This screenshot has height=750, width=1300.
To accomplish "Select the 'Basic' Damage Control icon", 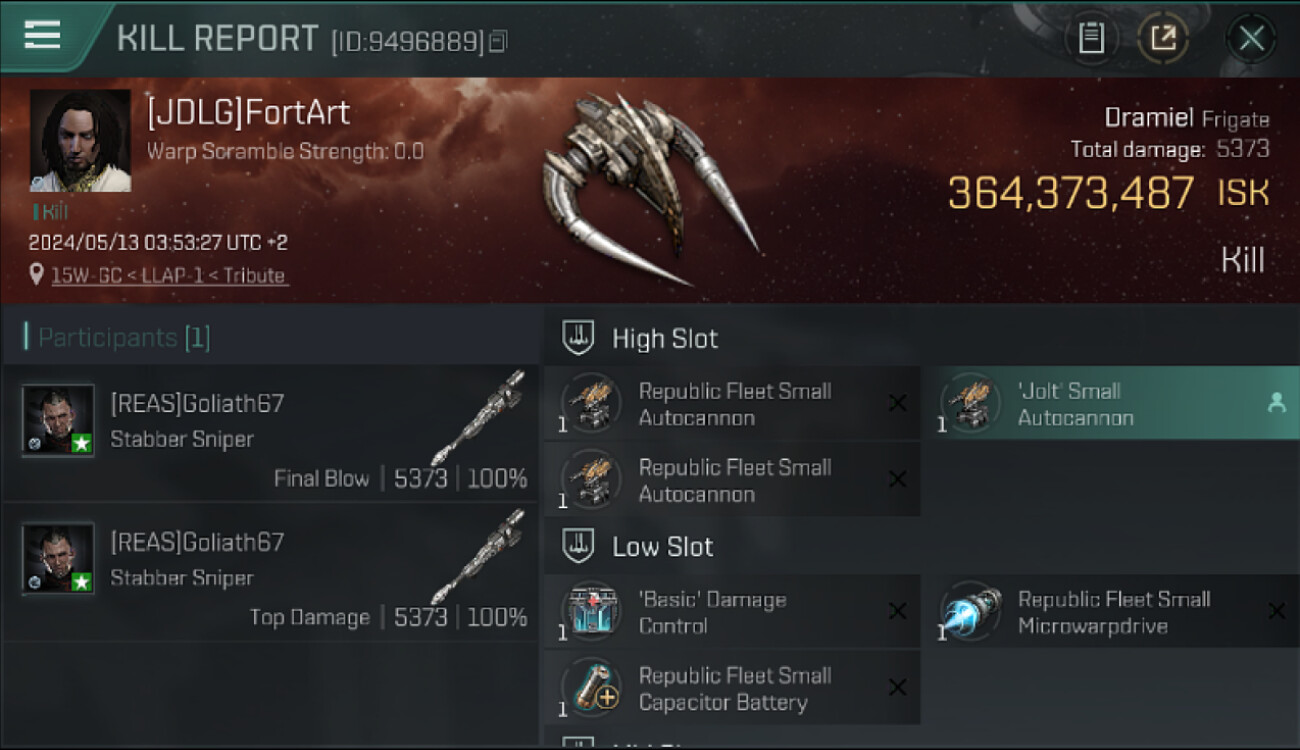I will click(x=590, y=612).
